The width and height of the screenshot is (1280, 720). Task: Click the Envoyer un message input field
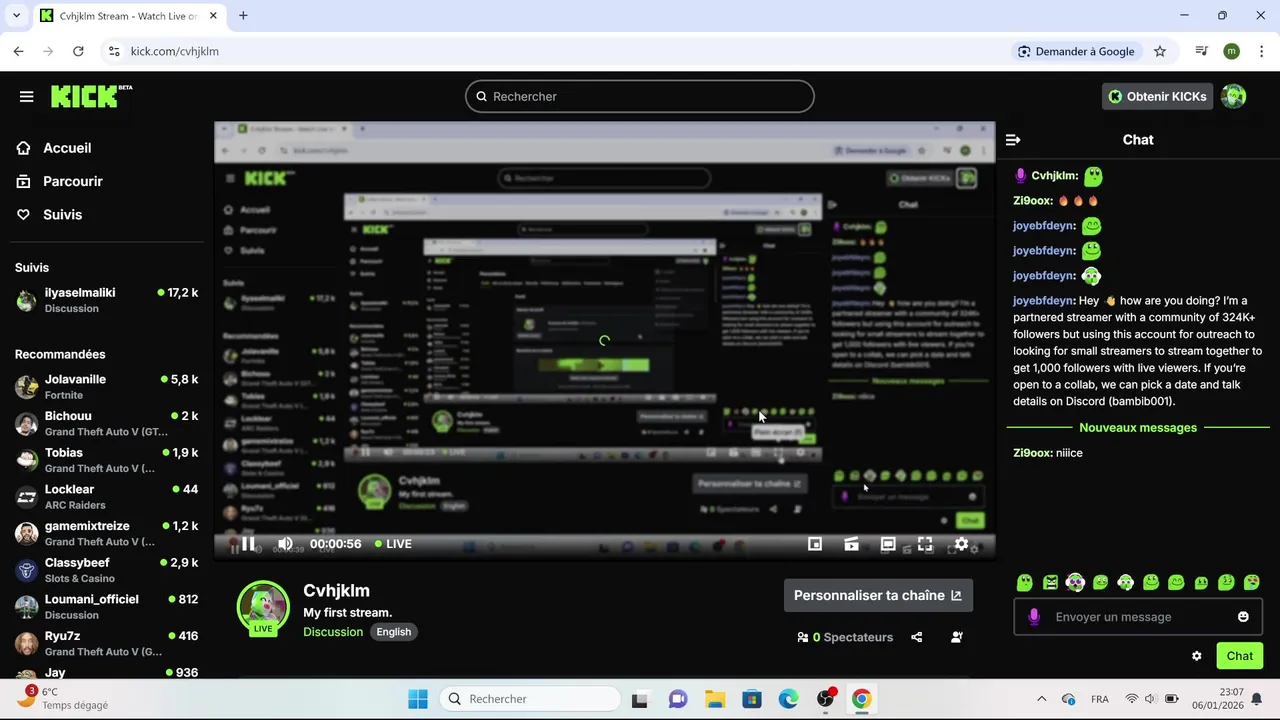coord(1140,617)
